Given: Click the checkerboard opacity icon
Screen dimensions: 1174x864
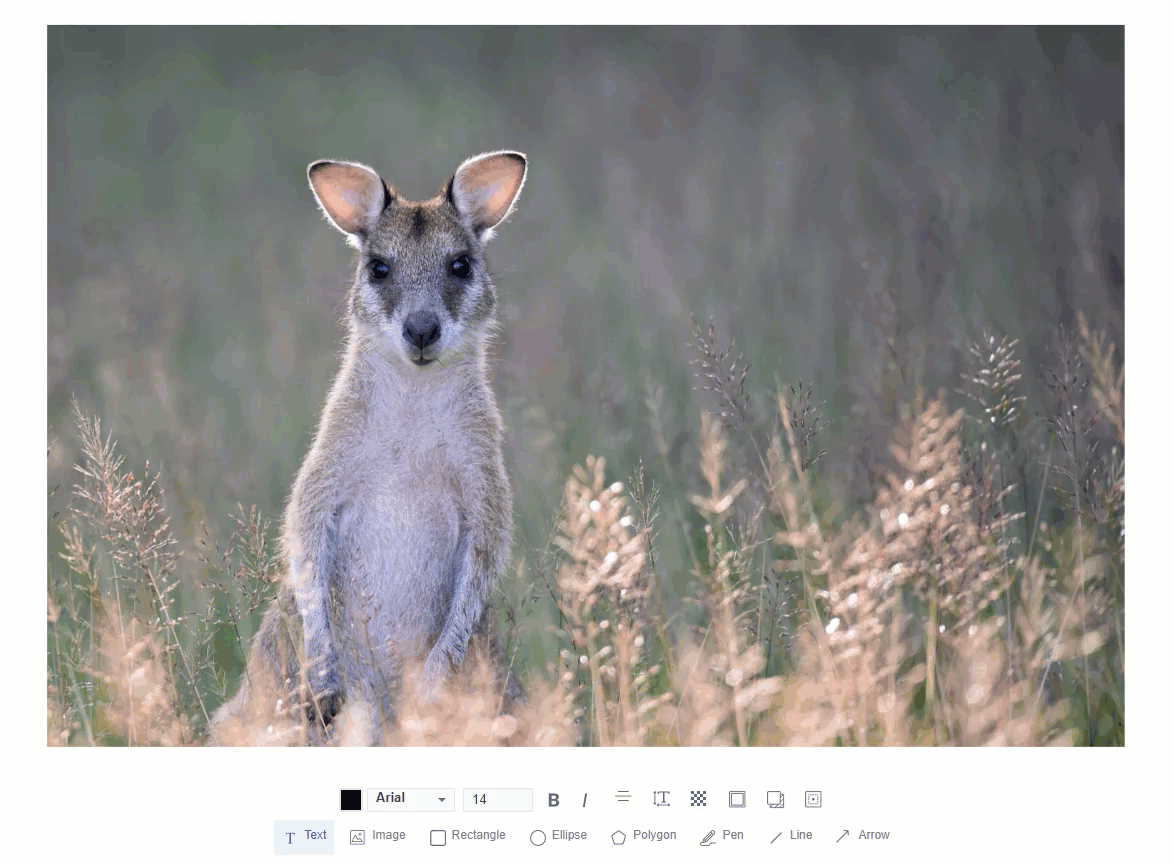Looking at the screenshot, I should pyautogui.click(x=699, y=799).
